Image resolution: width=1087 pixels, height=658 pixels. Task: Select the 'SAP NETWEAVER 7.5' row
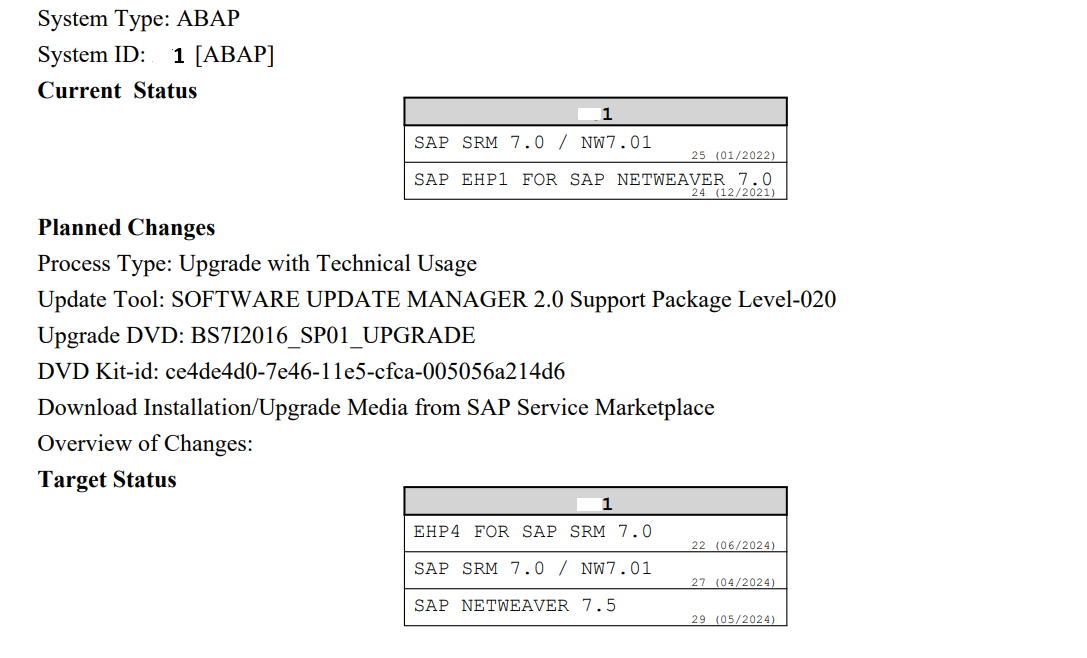[595, 607]
